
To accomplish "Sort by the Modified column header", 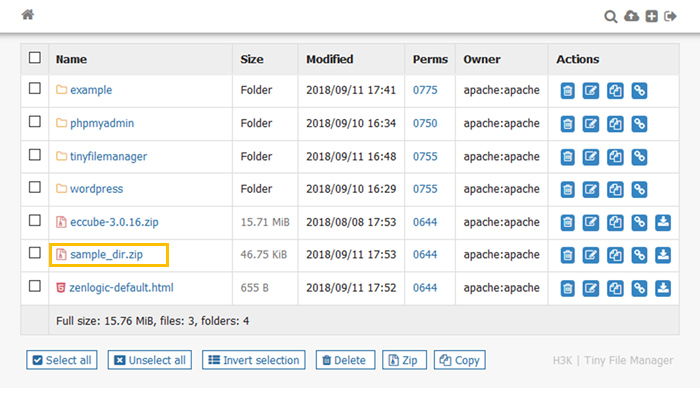I will (329, 59).
